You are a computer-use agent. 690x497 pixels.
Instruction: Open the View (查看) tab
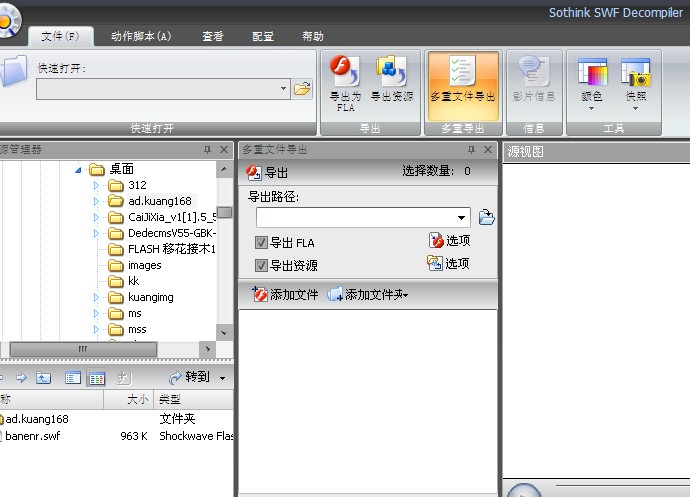pos(213,36)
